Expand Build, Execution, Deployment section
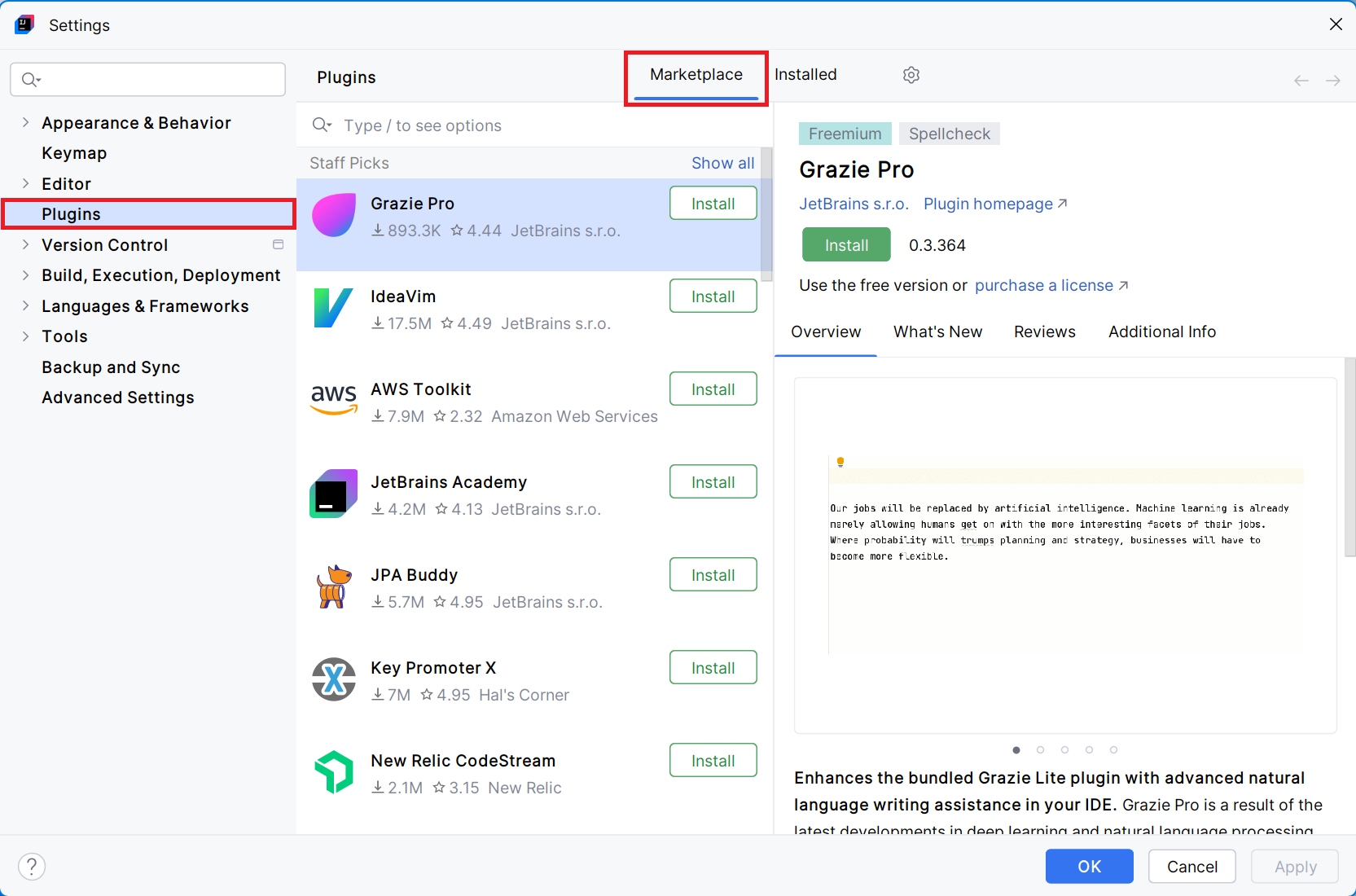The height and width of the screenshot is (896, 1356). pyautogui.click(x=25, y=275)
